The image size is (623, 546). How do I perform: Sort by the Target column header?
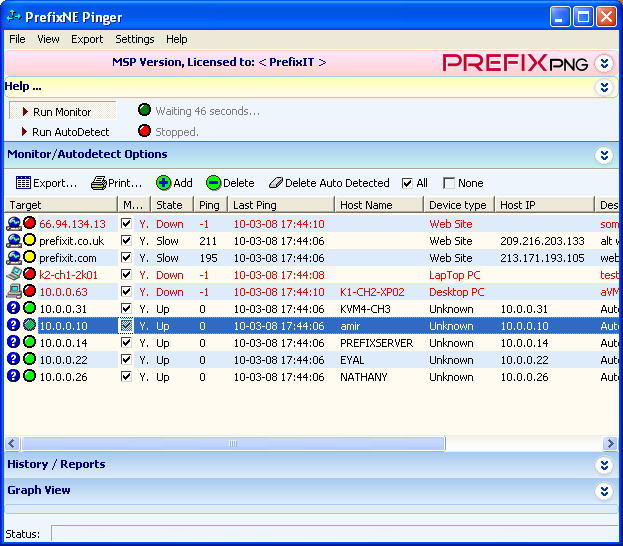61,205
